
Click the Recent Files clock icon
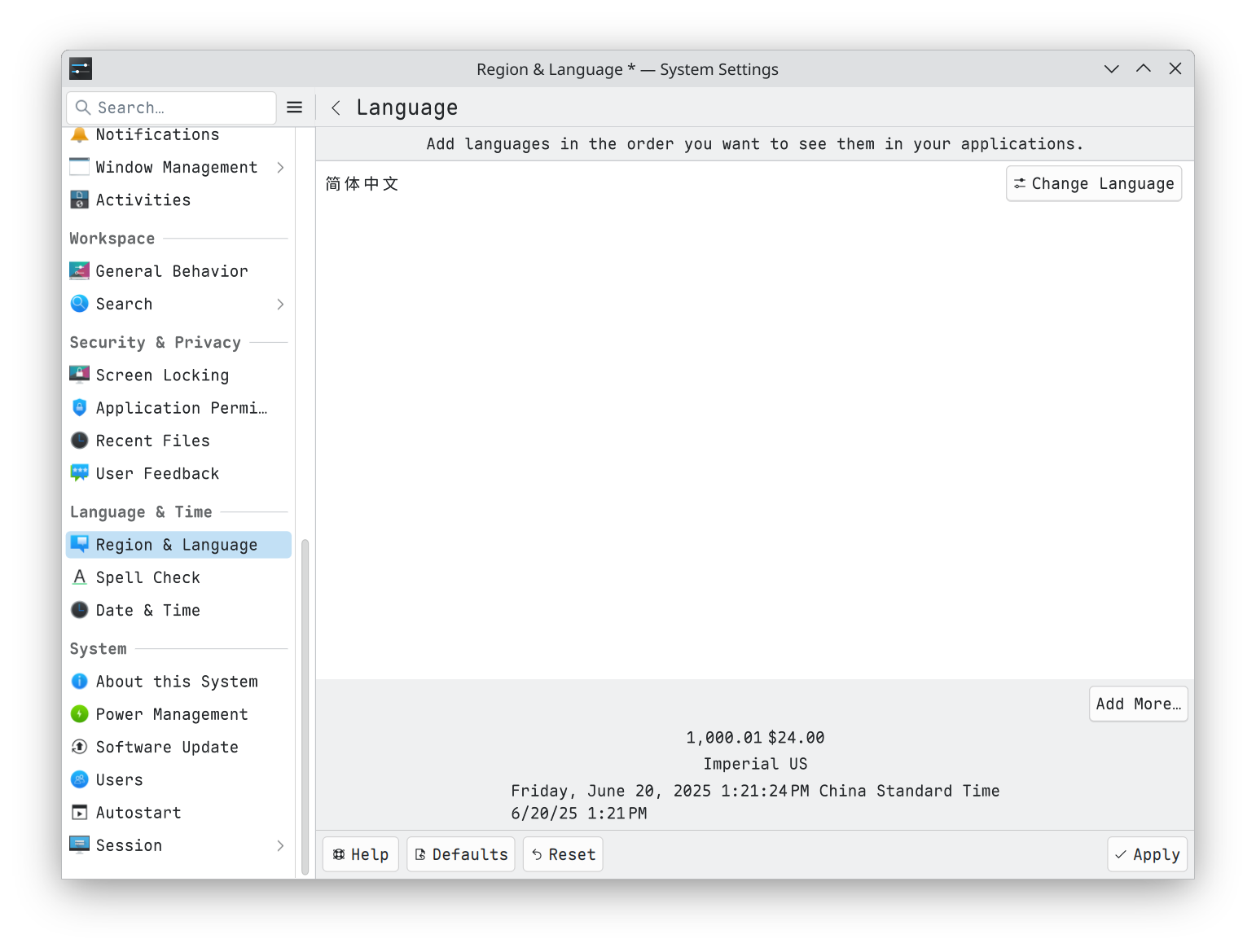point(79,441)
